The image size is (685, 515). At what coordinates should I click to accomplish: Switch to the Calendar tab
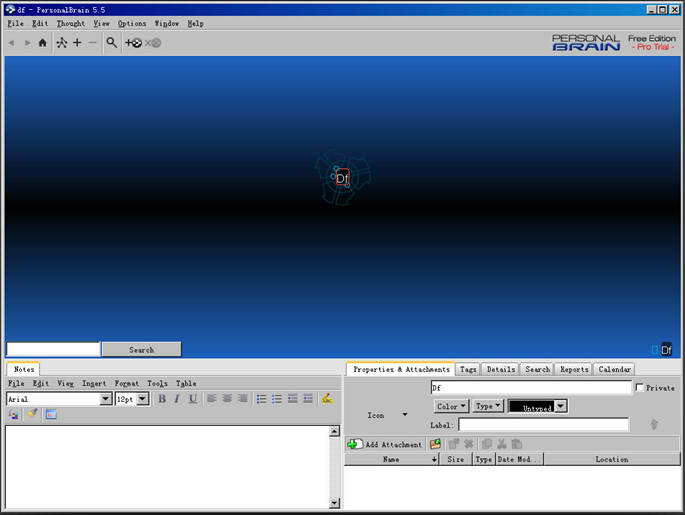[614, 369]
